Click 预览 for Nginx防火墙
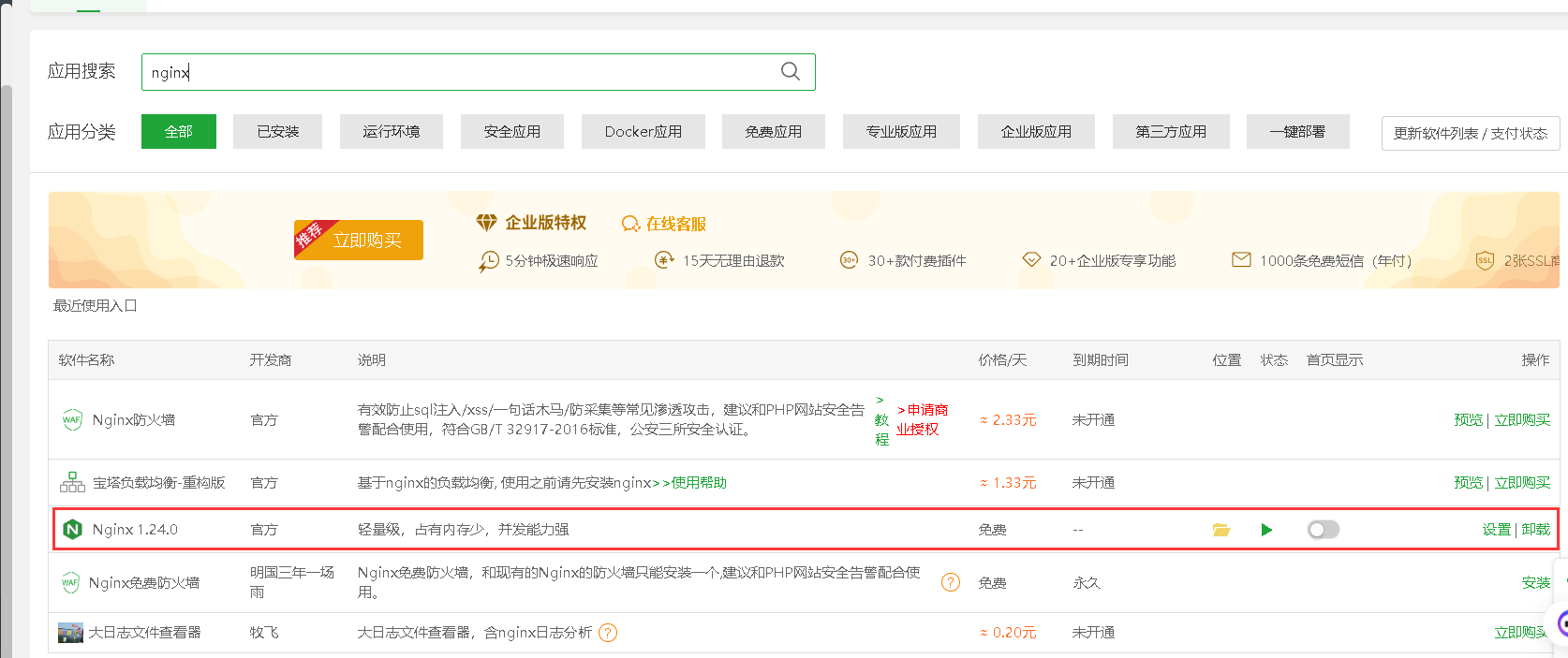This screenshot has width=1568, height=658. pyautogui.click(x=1469, y=419)
